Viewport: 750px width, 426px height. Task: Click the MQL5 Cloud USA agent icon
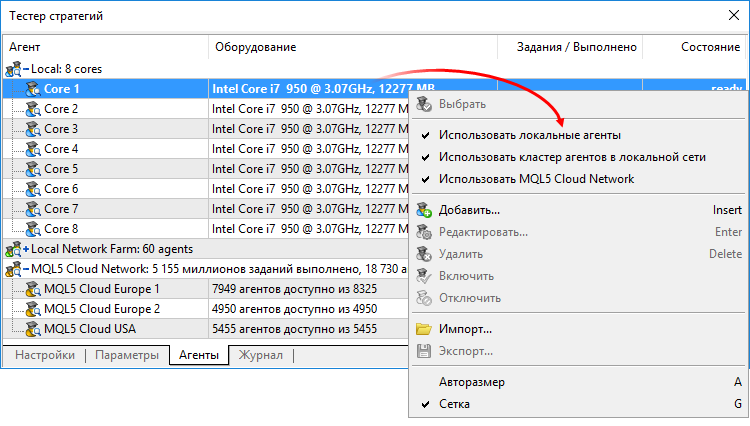coord(33,329)
